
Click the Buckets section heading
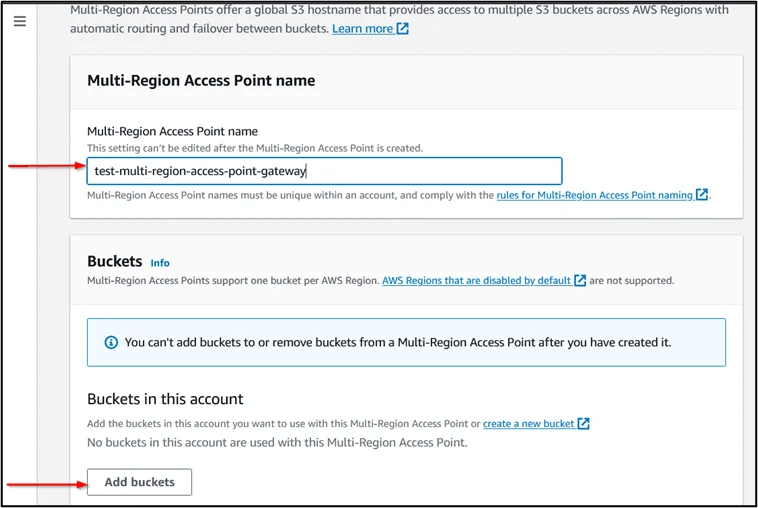point(115,261)
